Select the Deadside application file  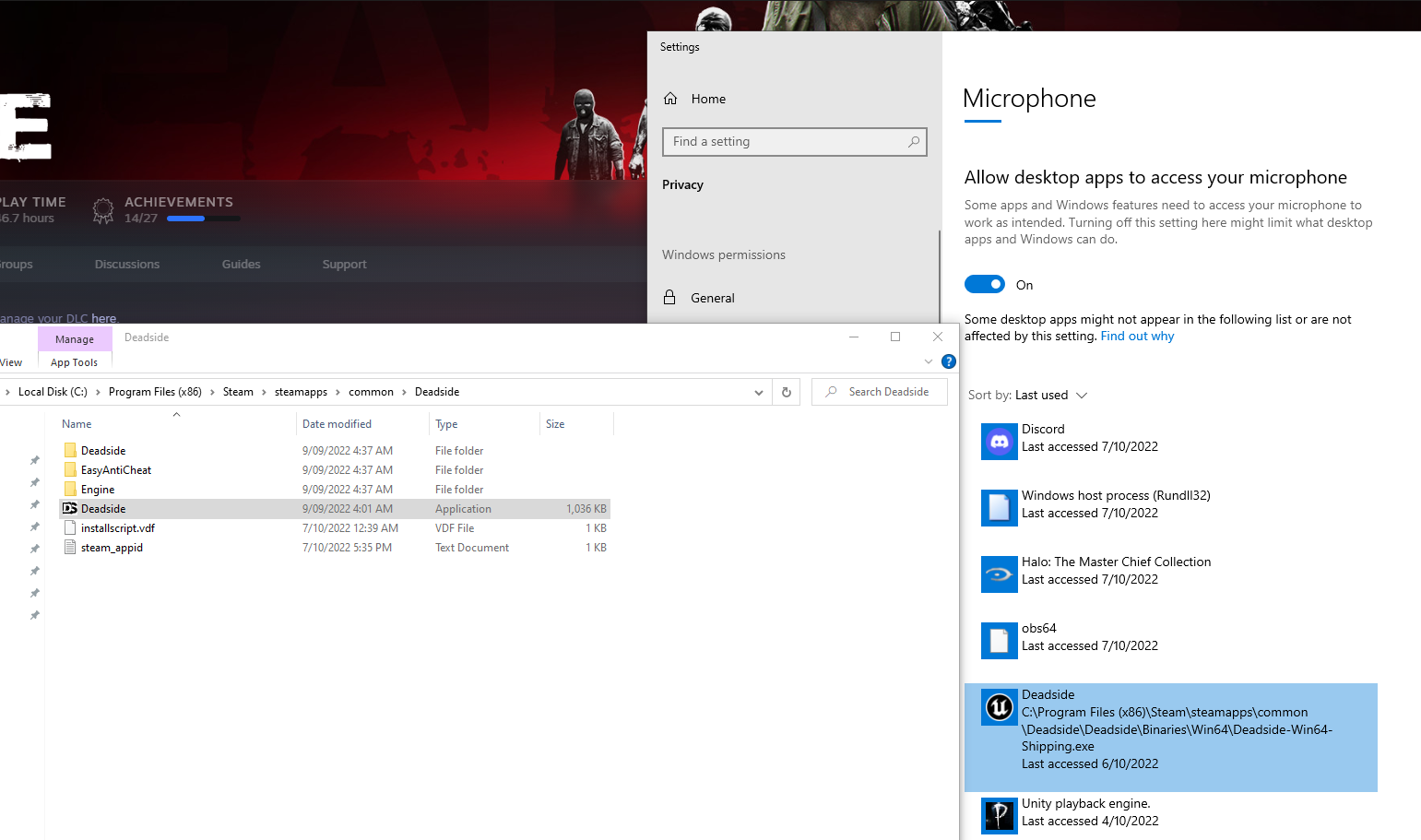[103, 509]
